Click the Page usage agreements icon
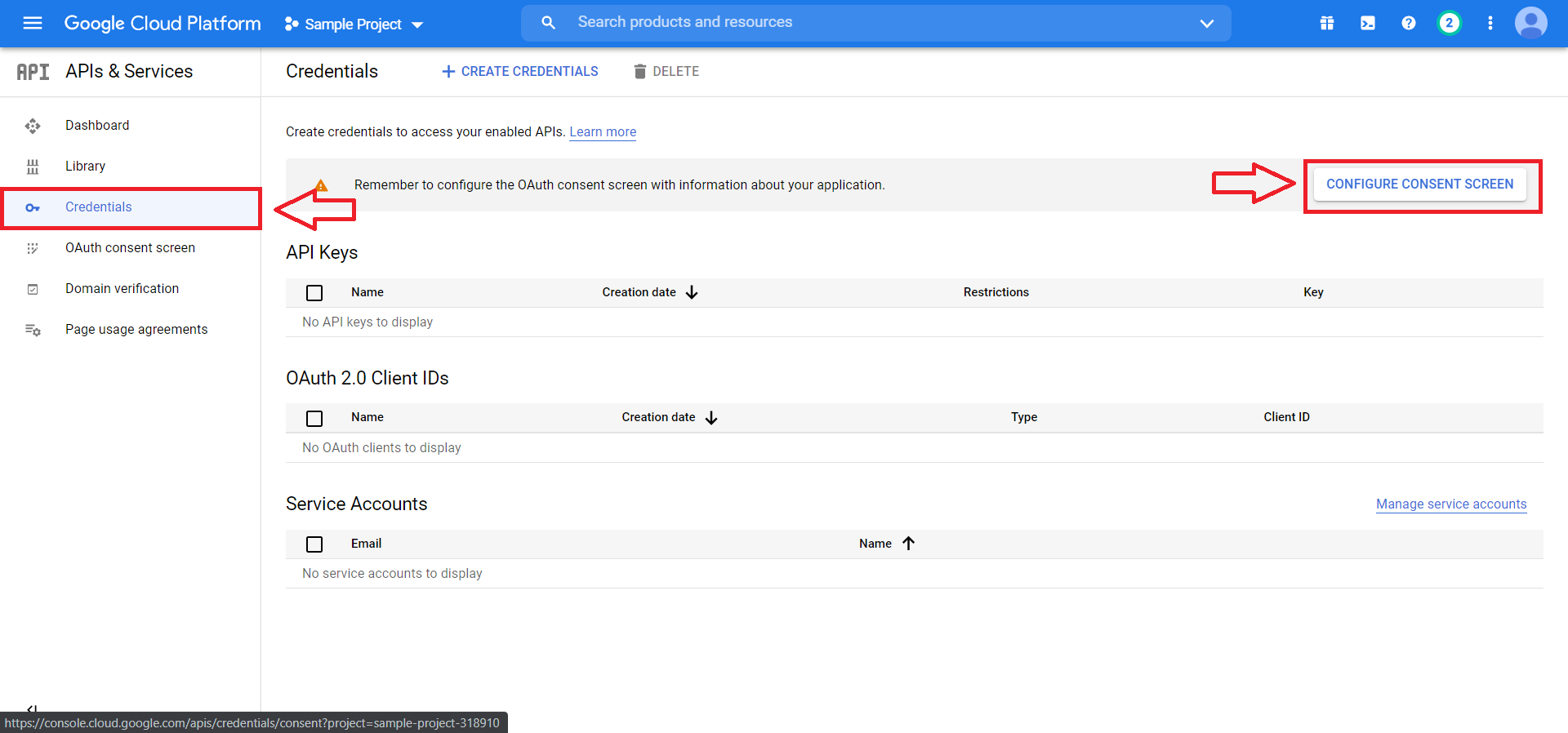The width and height of the screenshot is (1568, 733). coord(33,330)
